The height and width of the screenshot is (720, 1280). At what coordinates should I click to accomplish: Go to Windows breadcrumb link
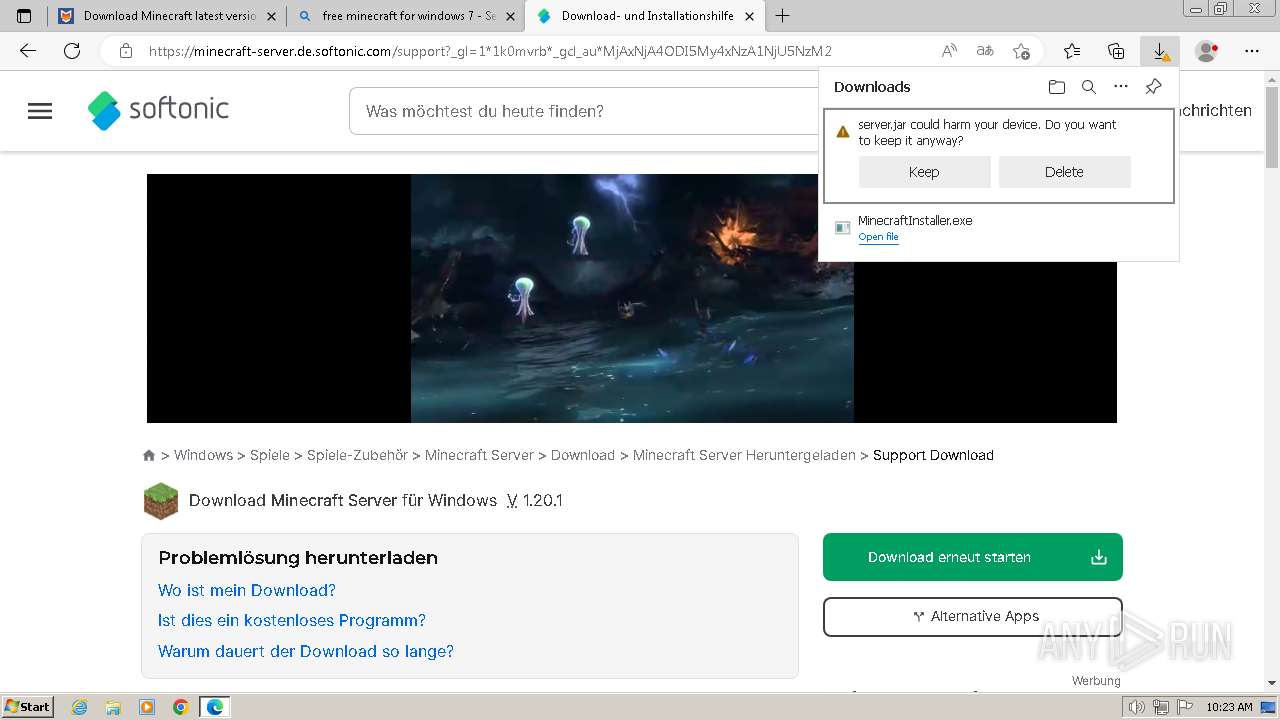pyautogui.click(x=203, y=455)
